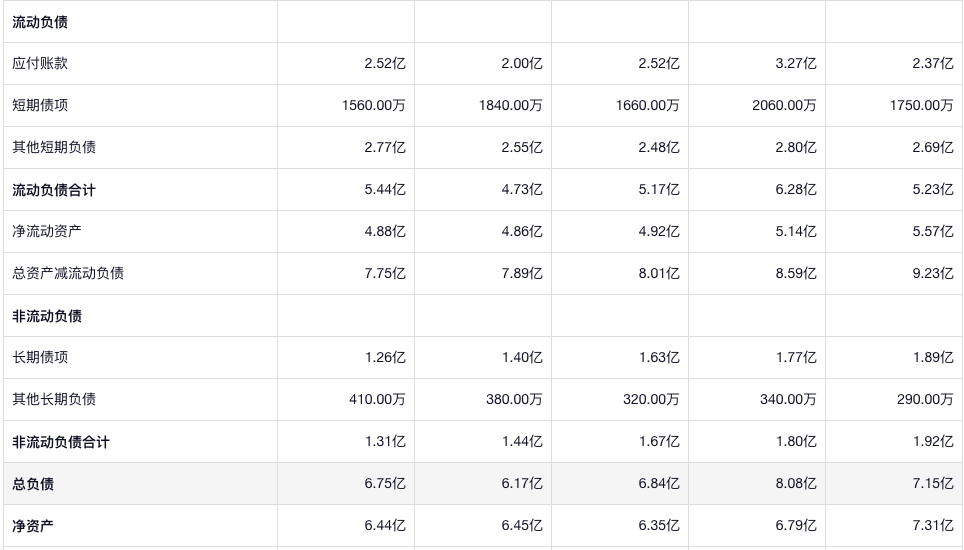Select the 2060.00万 short-term debt cell

click(x=784, y=105)
